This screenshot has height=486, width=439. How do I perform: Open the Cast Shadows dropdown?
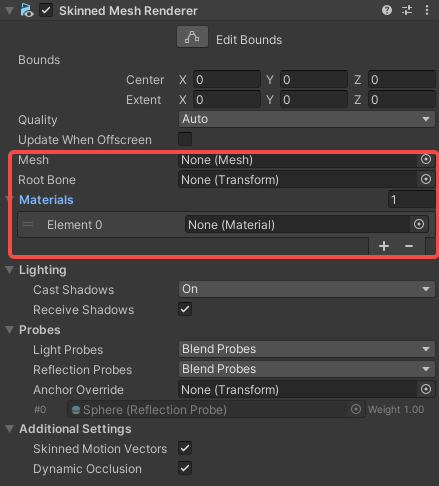click(x=306, y=289)
